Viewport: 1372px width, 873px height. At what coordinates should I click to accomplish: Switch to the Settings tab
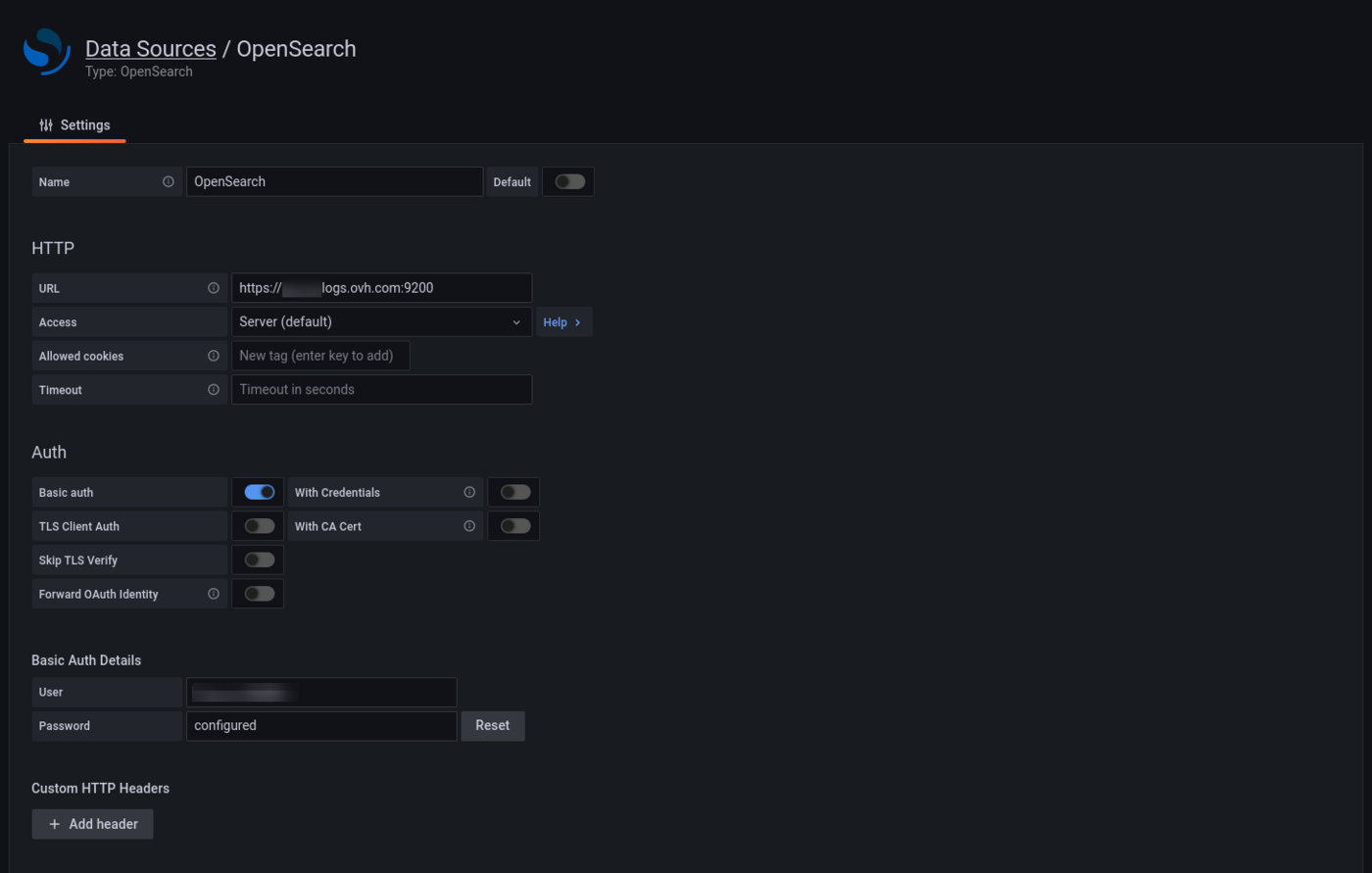74,125
